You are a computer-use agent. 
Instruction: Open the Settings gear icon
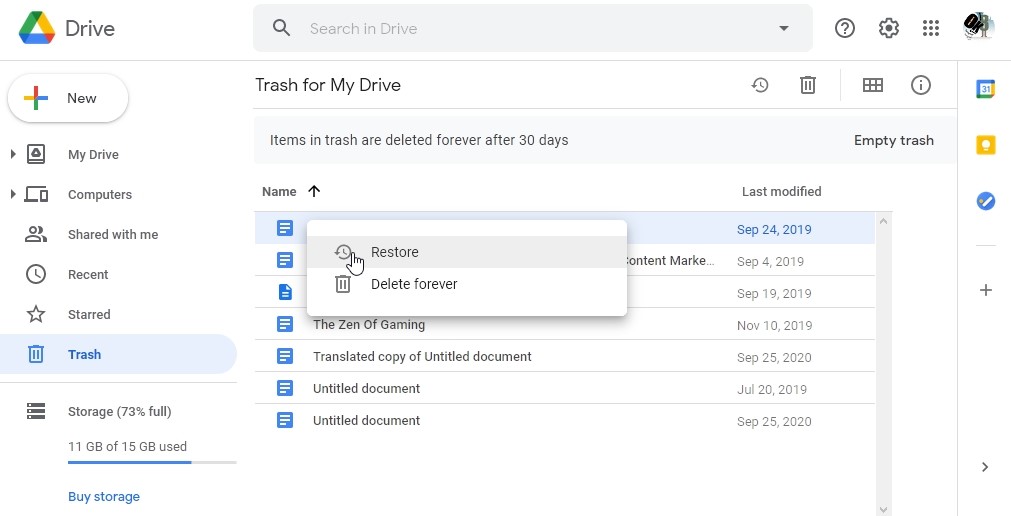(x=888, y=28)
